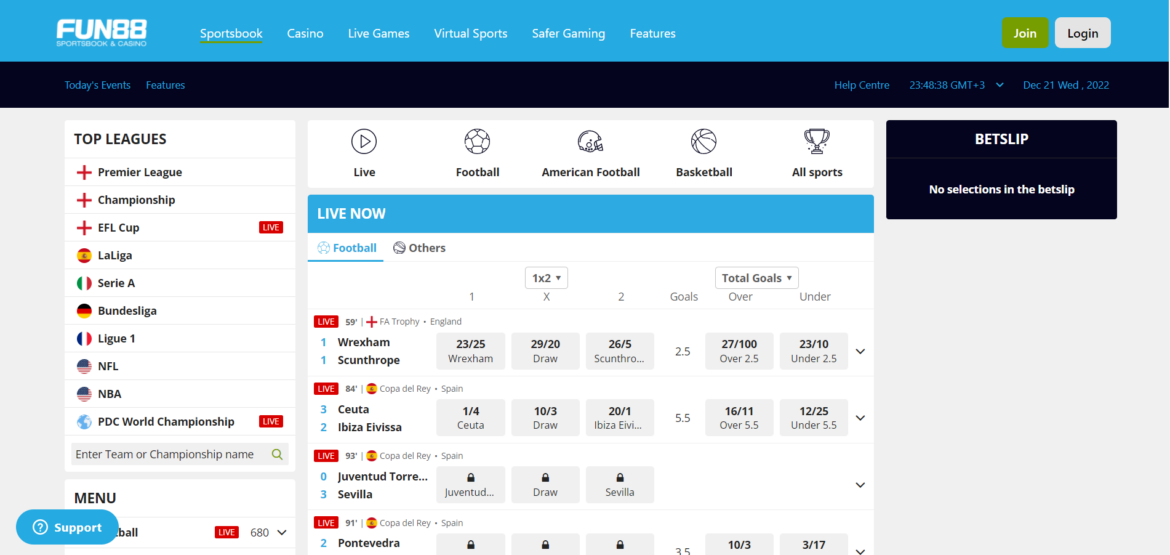Open the 1x2 market dropdown
The width and height of the screenshot is (1170, 555).
(547, 278)
